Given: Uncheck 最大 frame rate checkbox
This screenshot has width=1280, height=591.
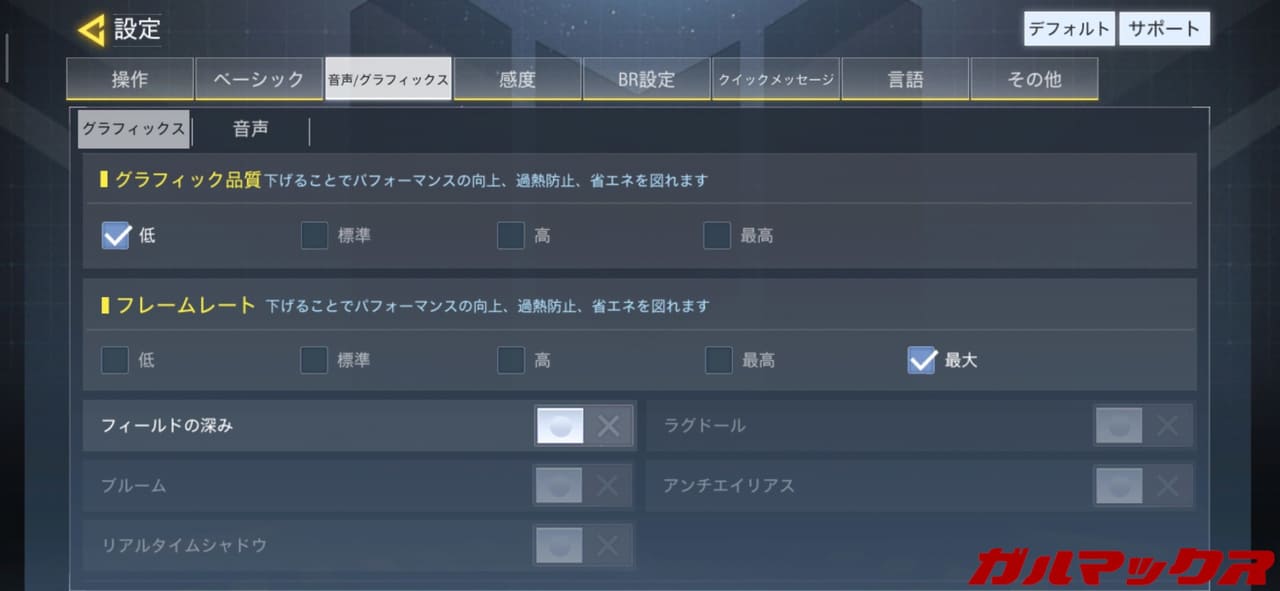Looking at the screenshot, I should tap(921, 360).
